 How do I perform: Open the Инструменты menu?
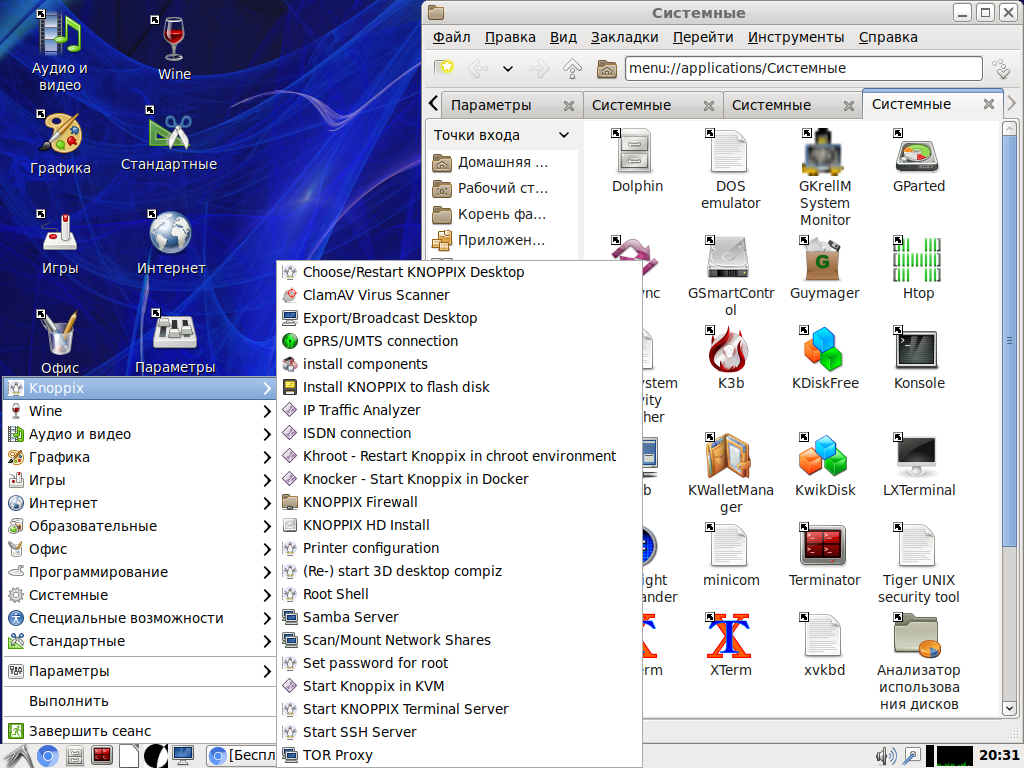tap(795, 37)
